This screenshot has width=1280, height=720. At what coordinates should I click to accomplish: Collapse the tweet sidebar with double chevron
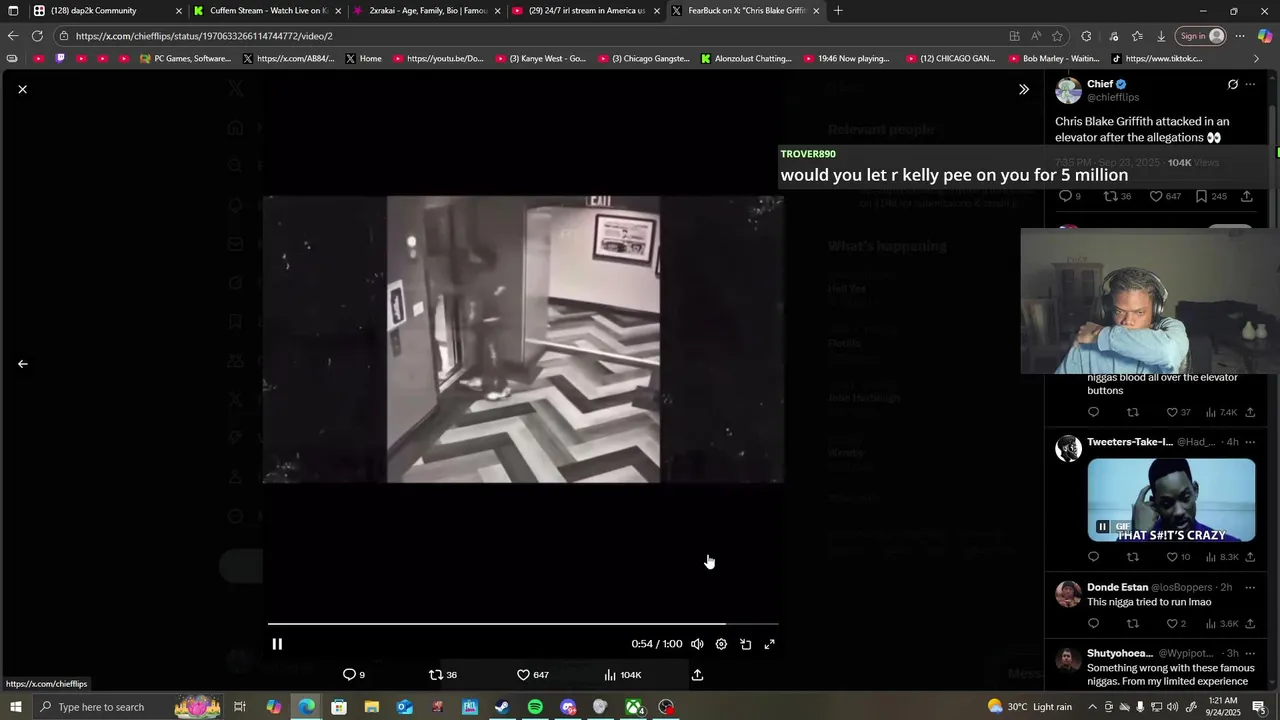pyautogui.click(x=1023, y=89)
